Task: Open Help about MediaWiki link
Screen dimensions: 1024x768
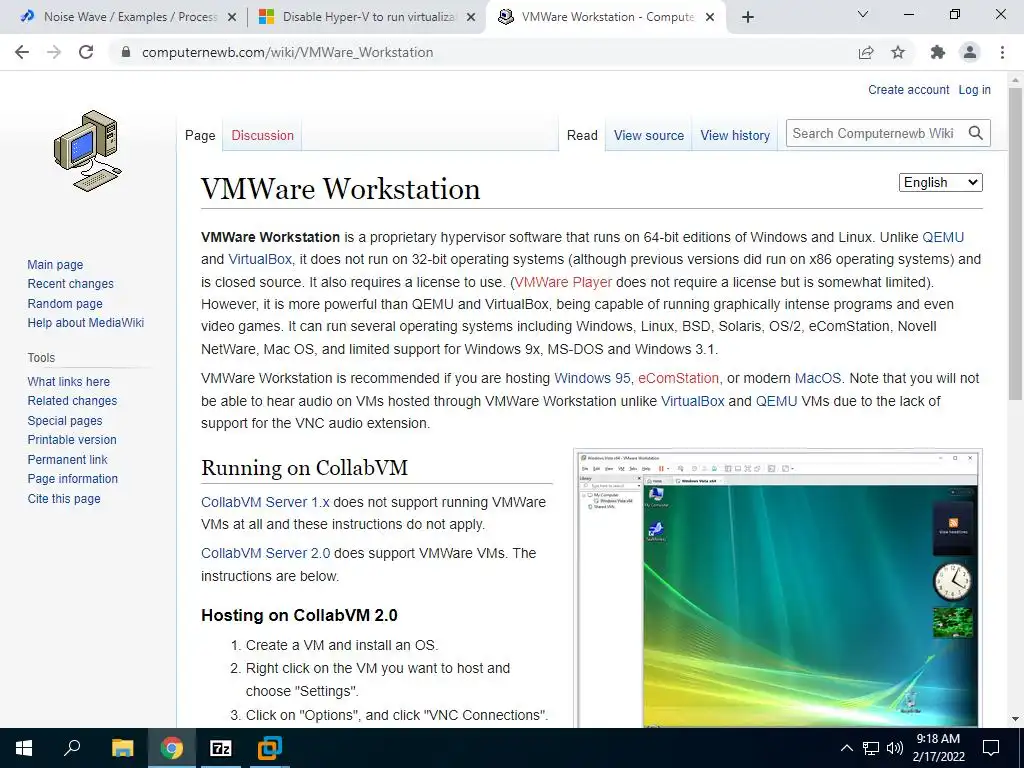Action: click(x=86, y=323)
